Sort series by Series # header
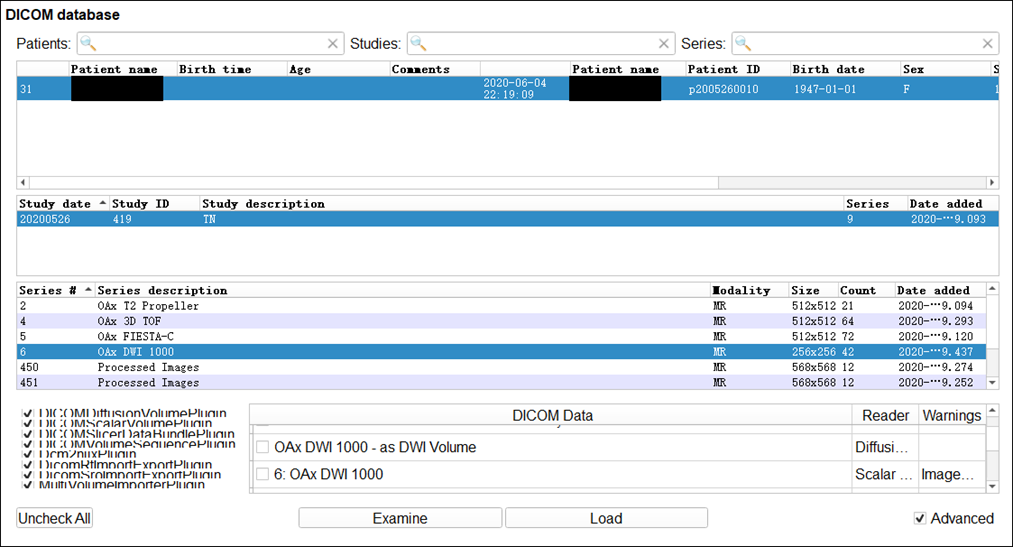1013x547 pixels. pos(52,290)
